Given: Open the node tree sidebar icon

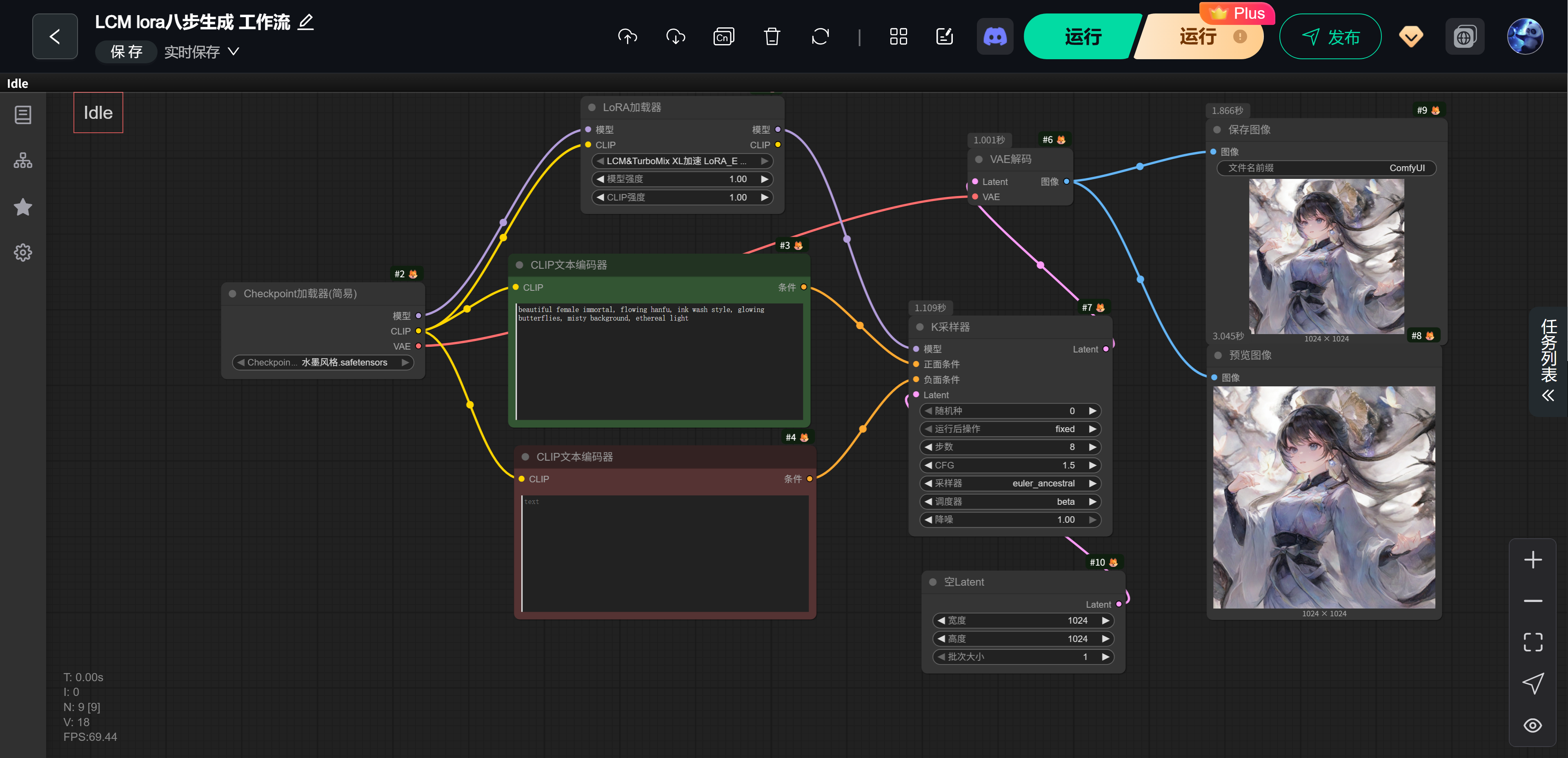Looking at the screenshot, I should 23,161.
